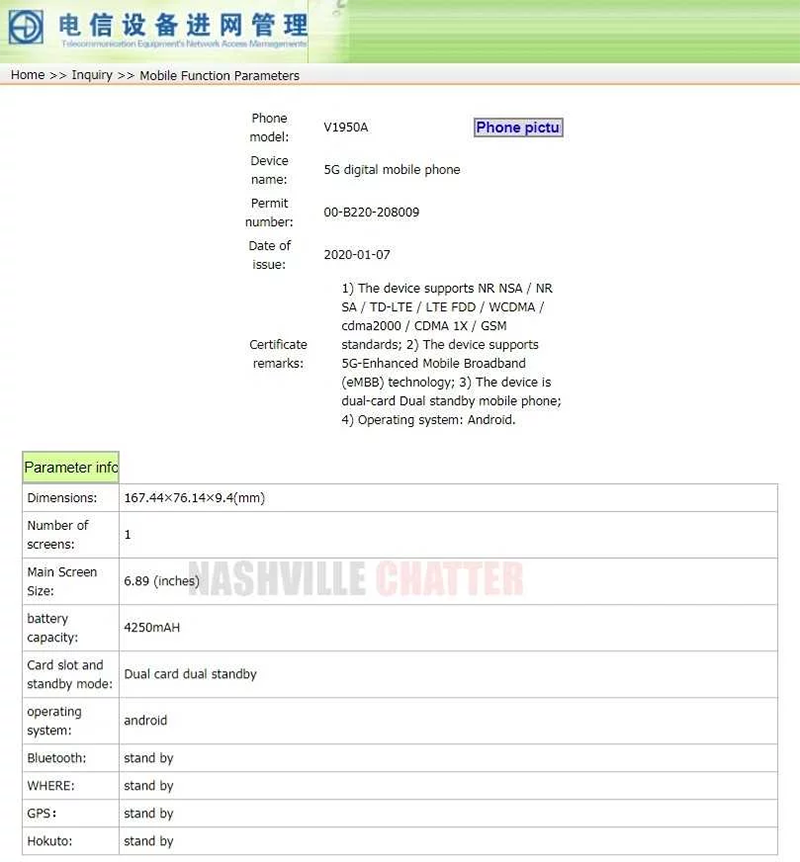Select Mobile Function Parameters breadcrumb item
The image size is (800, 862).
[x=219, y=75]
